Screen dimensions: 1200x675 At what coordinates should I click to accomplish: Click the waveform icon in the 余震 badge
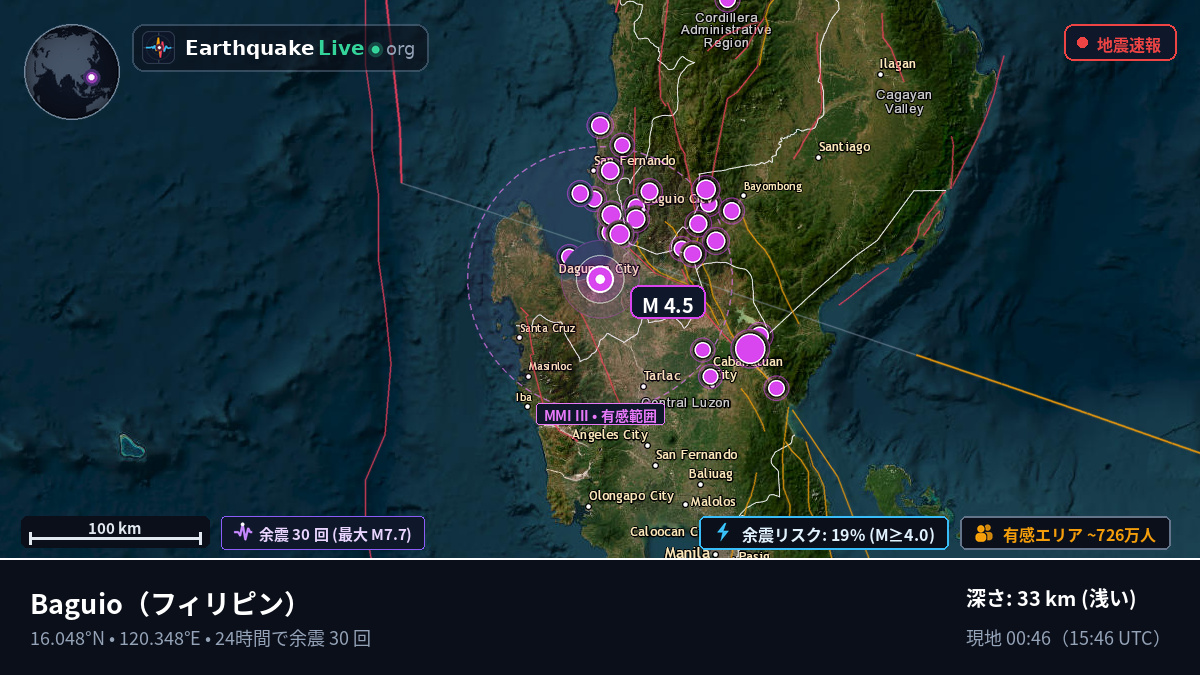[242, 533]
